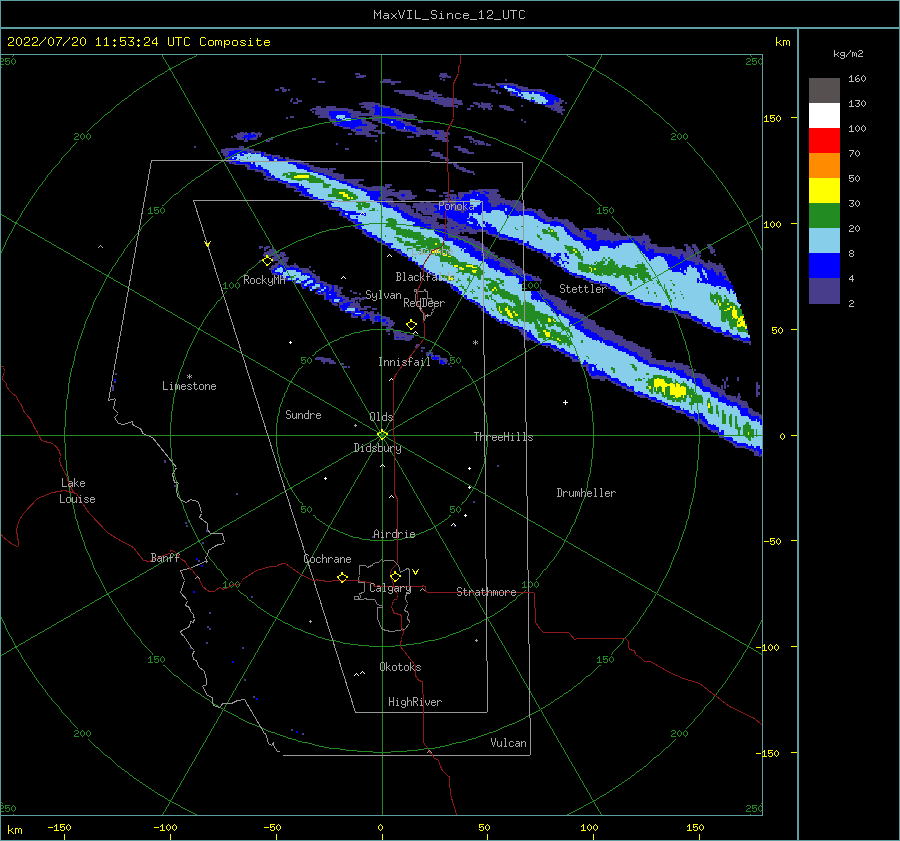Click the Okotoks label
This screenshot has width=900, height=841.
[x=400, y=667]
